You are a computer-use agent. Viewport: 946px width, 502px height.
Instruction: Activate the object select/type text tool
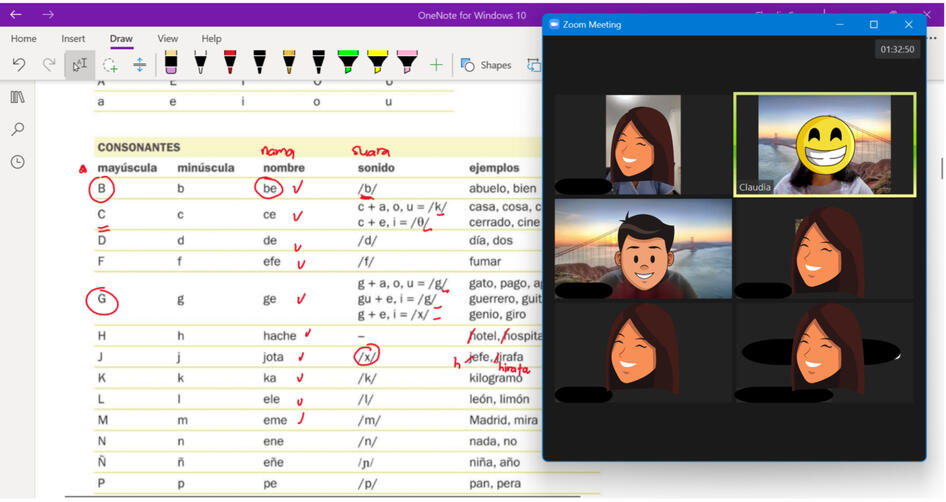(78, 65)
